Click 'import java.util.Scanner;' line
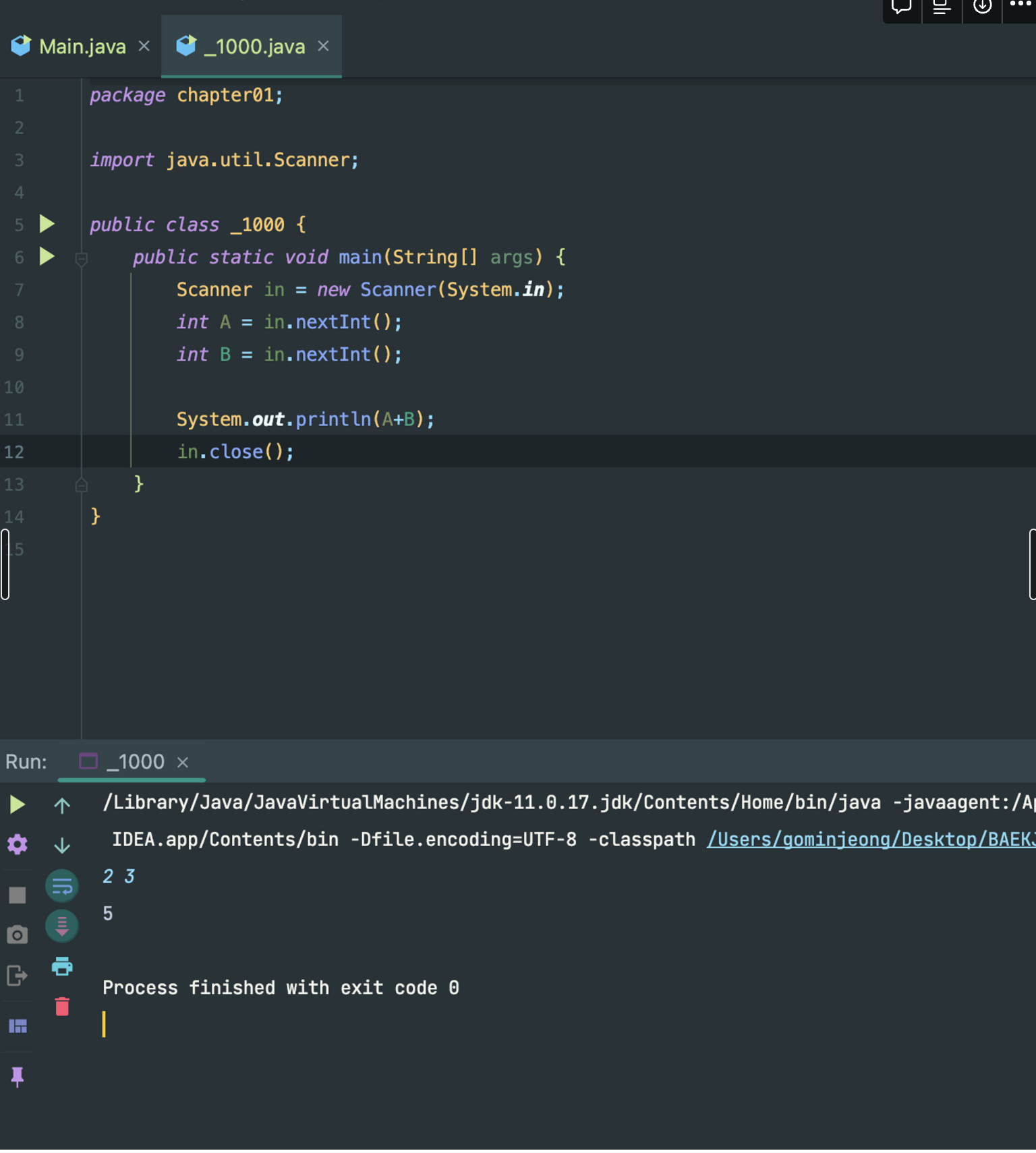Image resolution: width=1036 pixels, height=1153 pixels. pyautogui.click(x=225, y=160)
